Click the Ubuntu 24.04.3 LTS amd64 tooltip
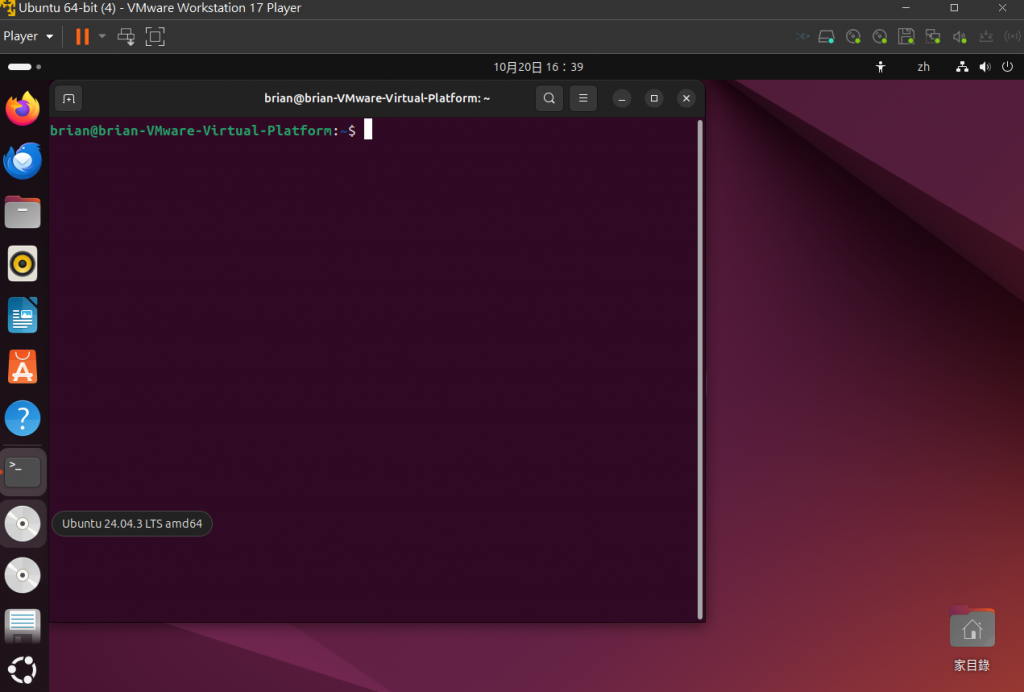Image resolution: width=1024 pixels, height=692 pixels. tap(132, 524)
